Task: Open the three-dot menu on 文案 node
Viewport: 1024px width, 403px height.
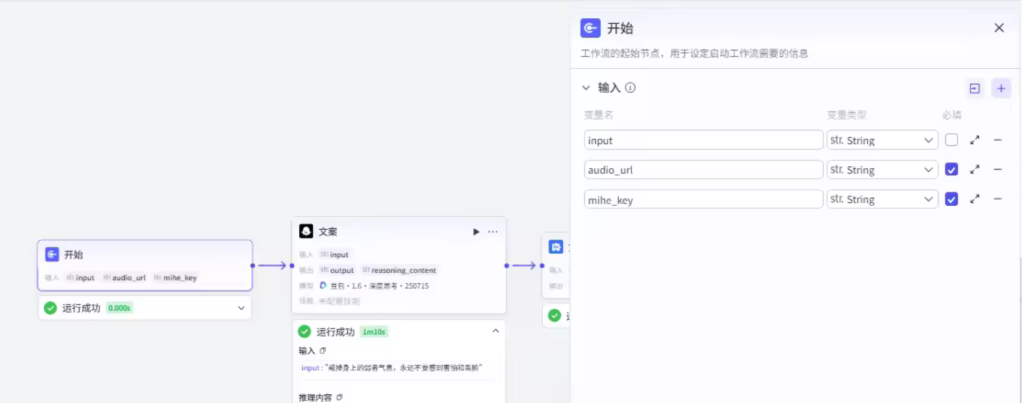Action: pos(492,232)
